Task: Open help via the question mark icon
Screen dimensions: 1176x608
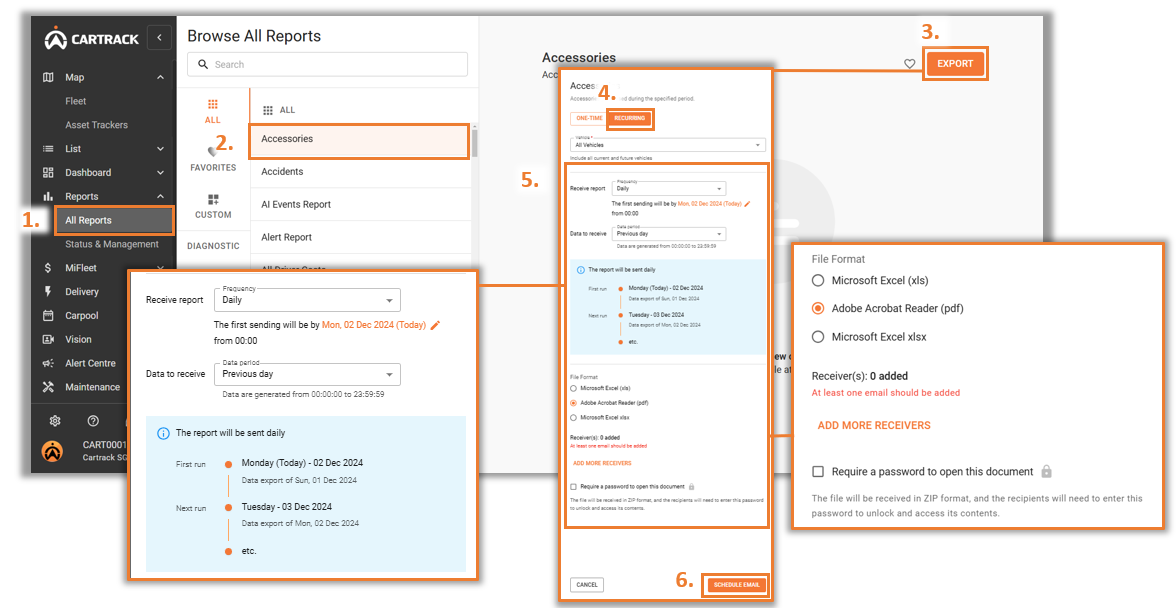Action: [93, 421]
